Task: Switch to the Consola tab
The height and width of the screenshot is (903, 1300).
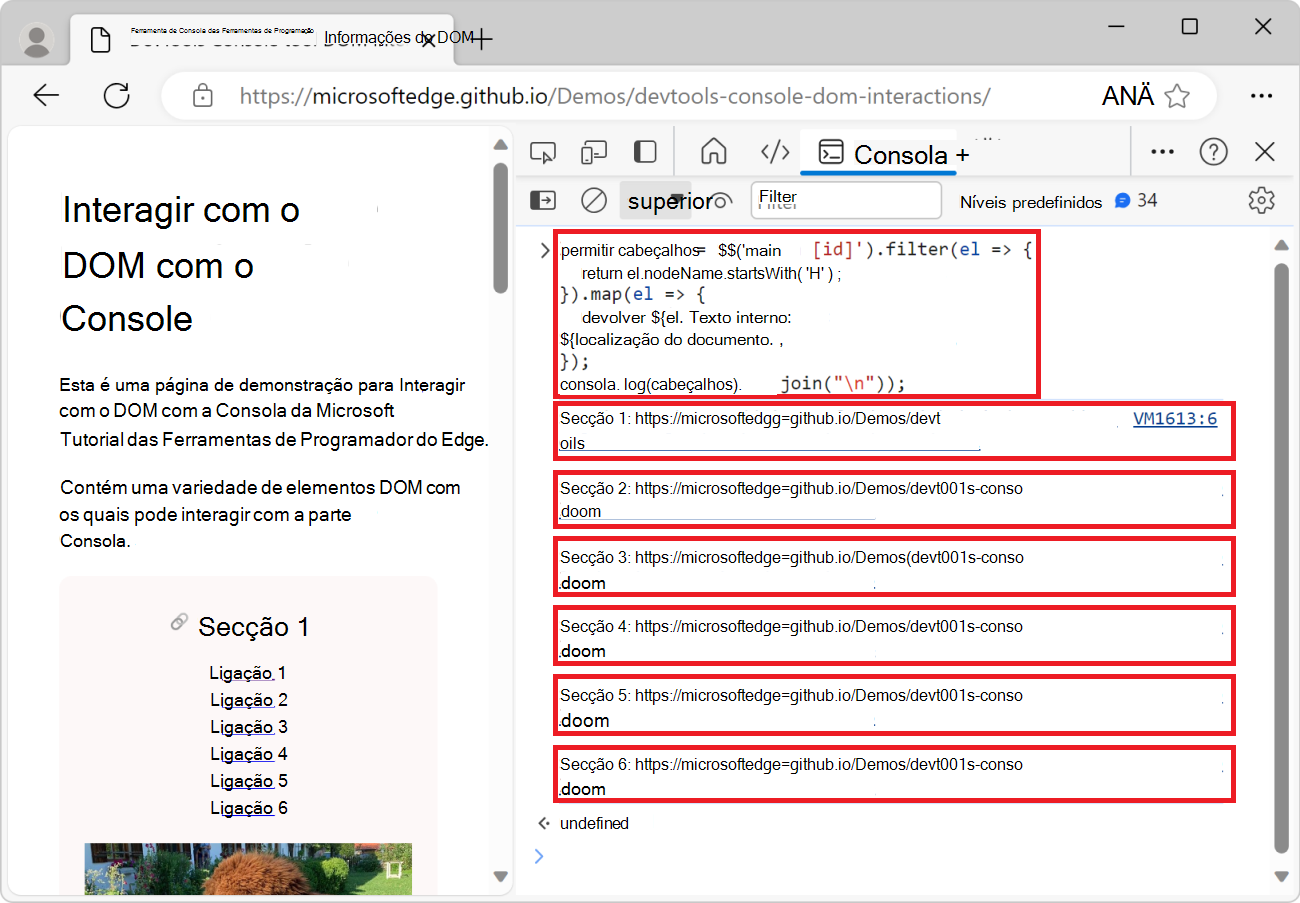Action: (x=878, y=154)
